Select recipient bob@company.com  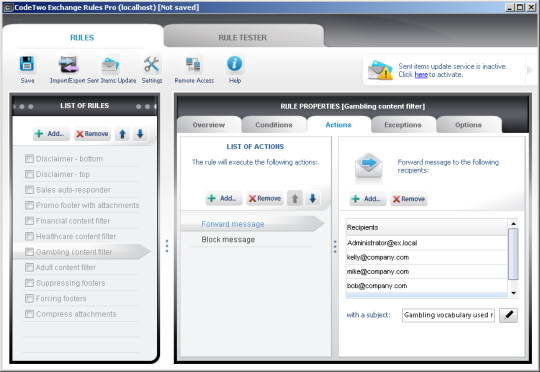tap(426, 286)
